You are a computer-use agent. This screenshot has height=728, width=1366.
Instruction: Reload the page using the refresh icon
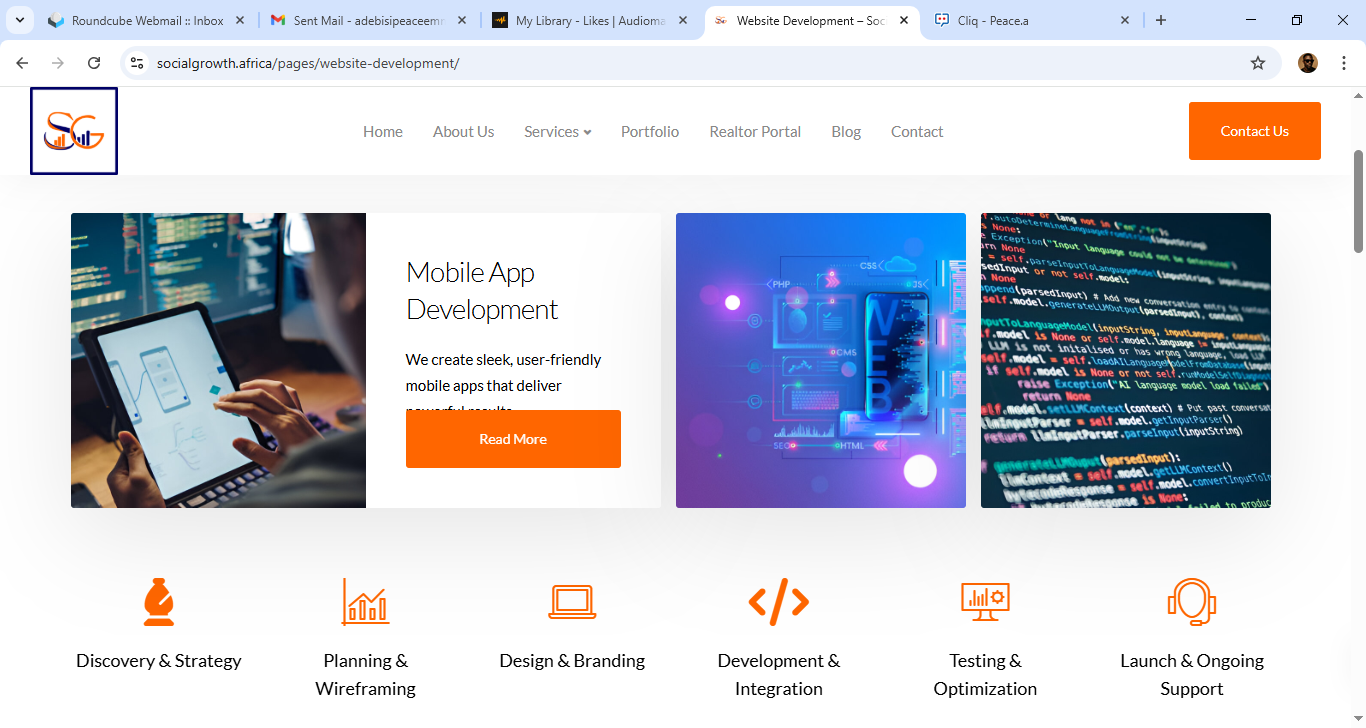tap(94, 63)
